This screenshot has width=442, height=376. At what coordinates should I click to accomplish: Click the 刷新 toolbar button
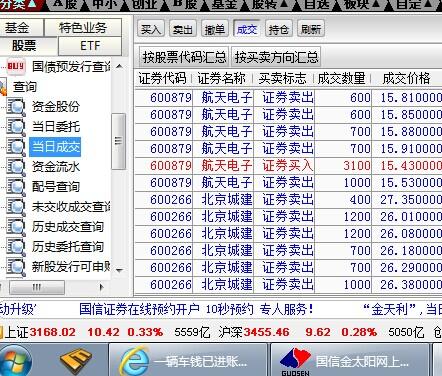311,29
